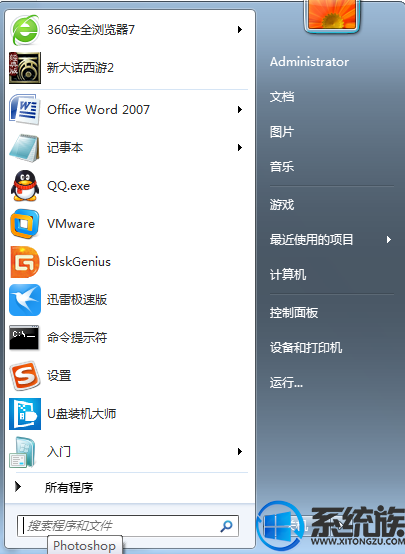Open 迅雷极速版 bird icon
The width and height of the screenshot is (405, 554).
tap(25, 300)
